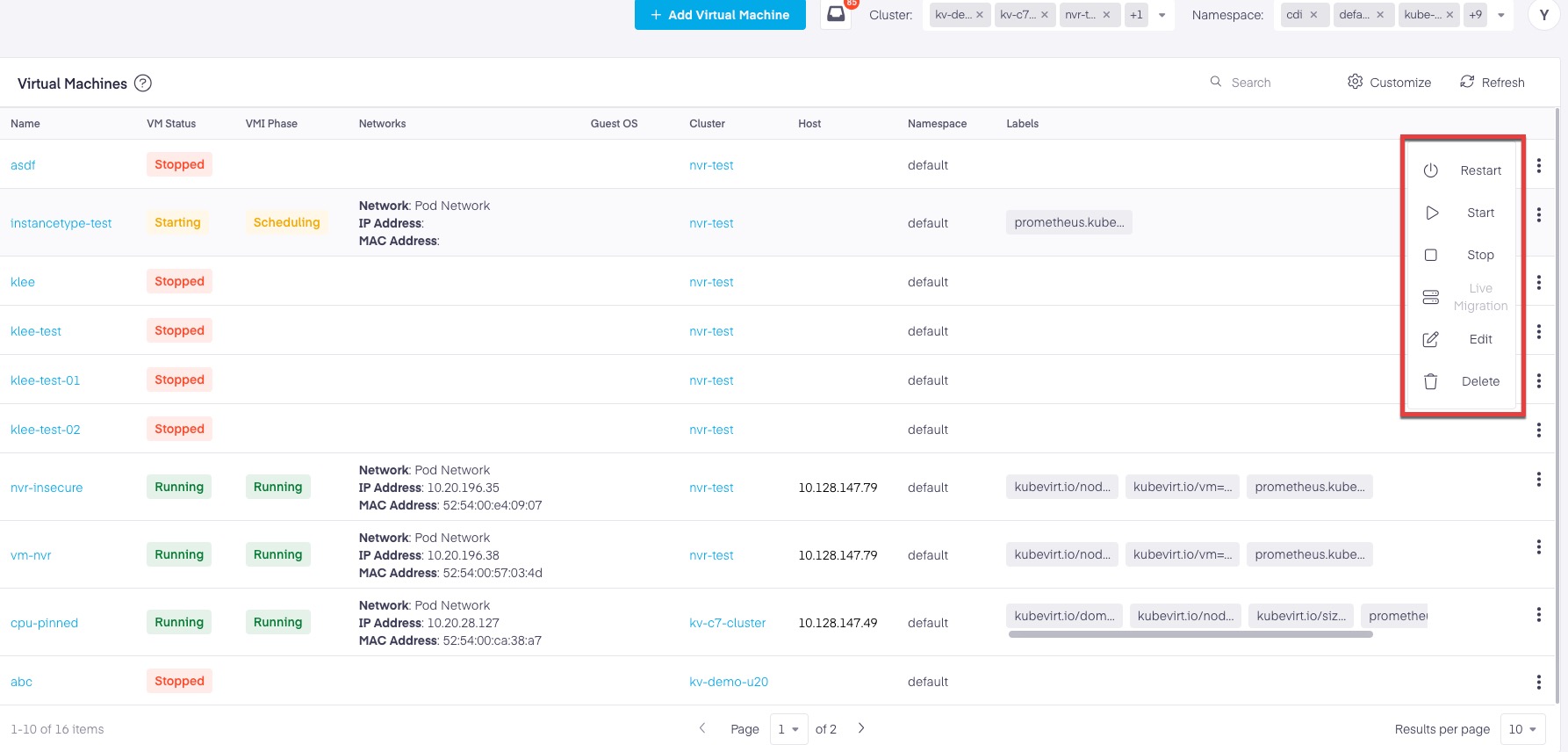Open kebab menu for the abc row
1568x752 pixels.
[1538, 682]
